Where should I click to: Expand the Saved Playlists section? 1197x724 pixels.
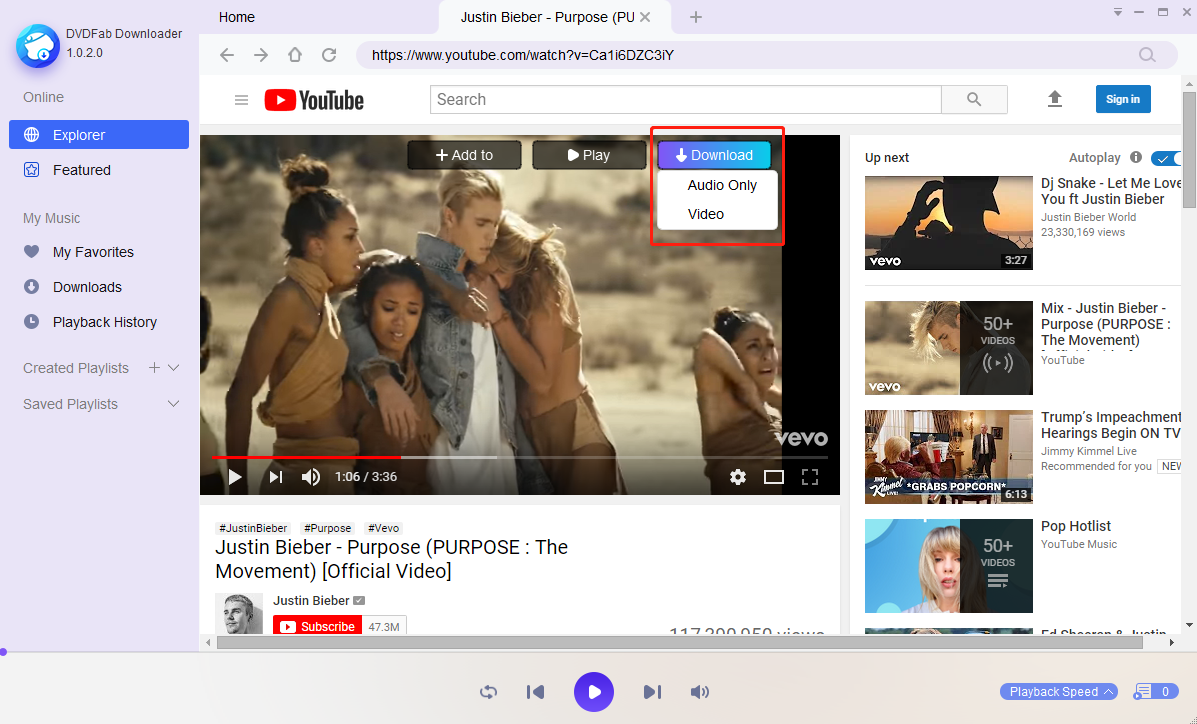(173, 404)
